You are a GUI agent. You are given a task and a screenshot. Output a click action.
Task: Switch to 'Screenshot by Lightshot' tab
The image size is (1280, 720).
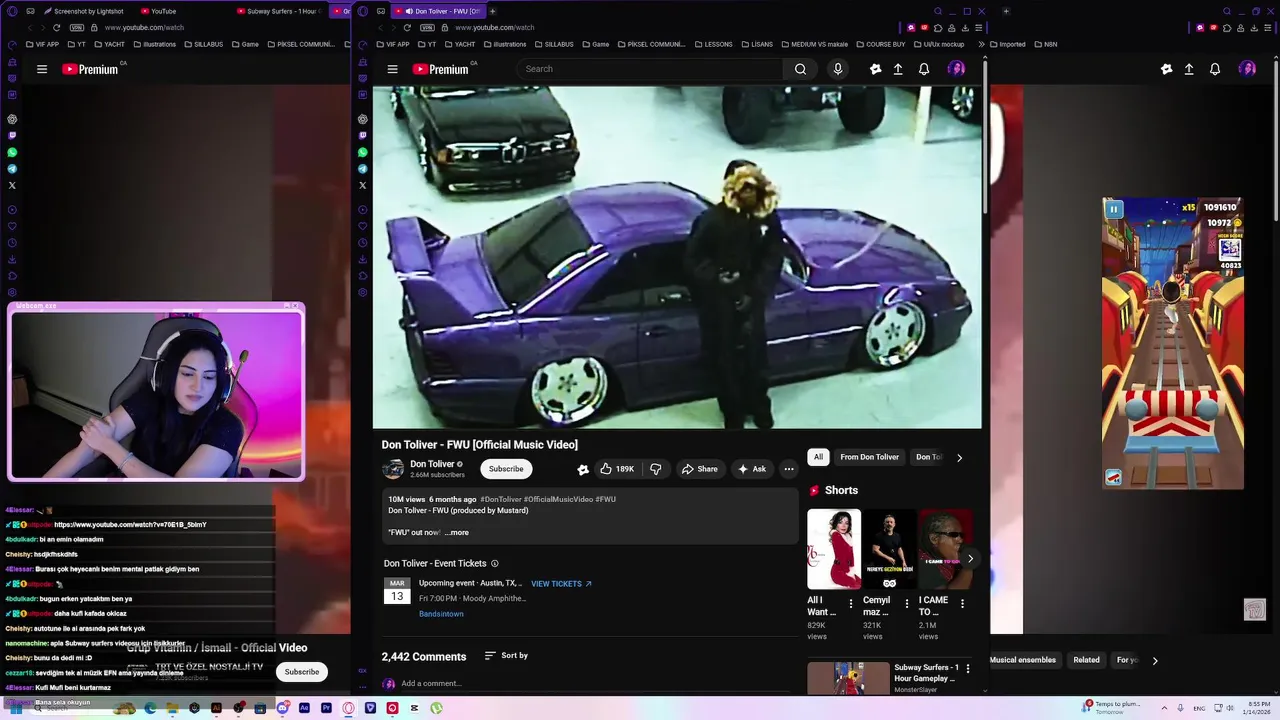pos(83,11)
